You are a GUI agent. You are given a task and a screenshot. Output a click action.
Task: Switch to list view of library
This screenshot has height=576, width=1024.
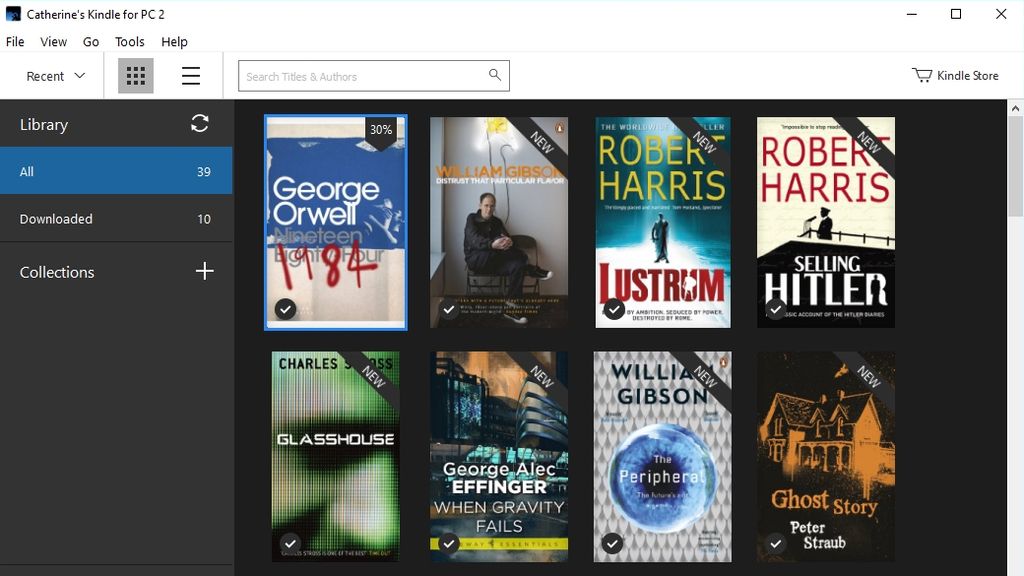coord(190,75)
